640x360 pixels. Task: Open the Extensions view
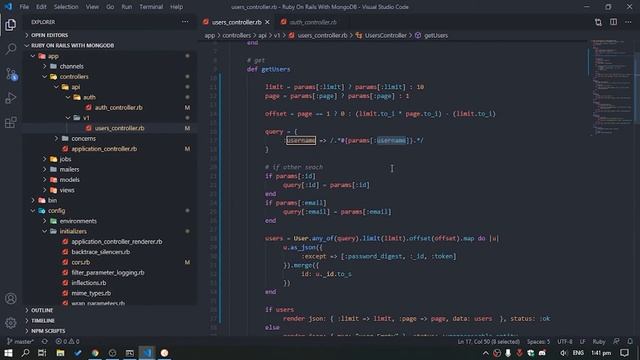pos(11,122)
